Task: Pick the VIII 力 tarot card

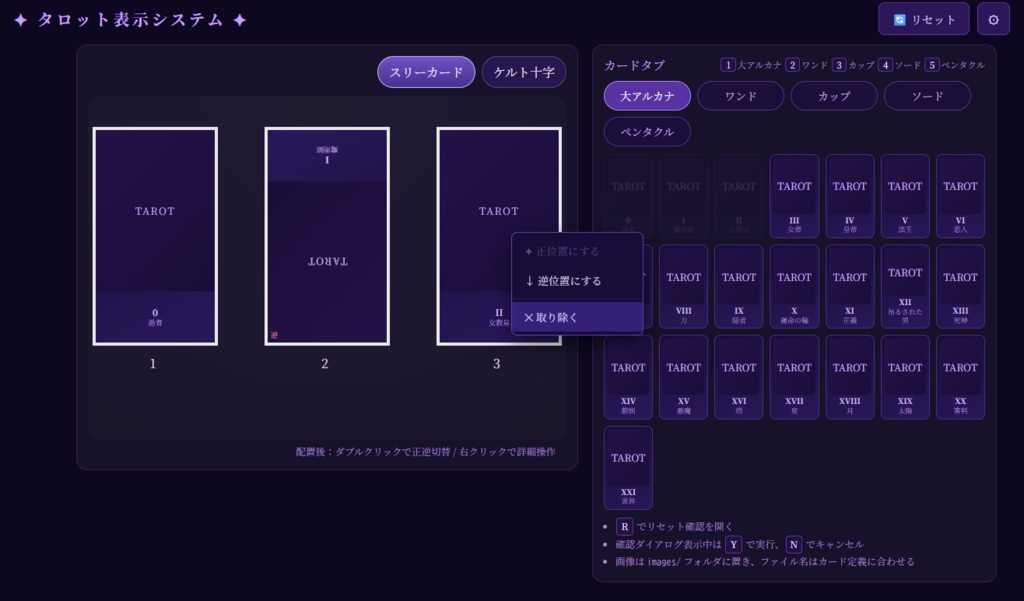Action: click(683, 286)
